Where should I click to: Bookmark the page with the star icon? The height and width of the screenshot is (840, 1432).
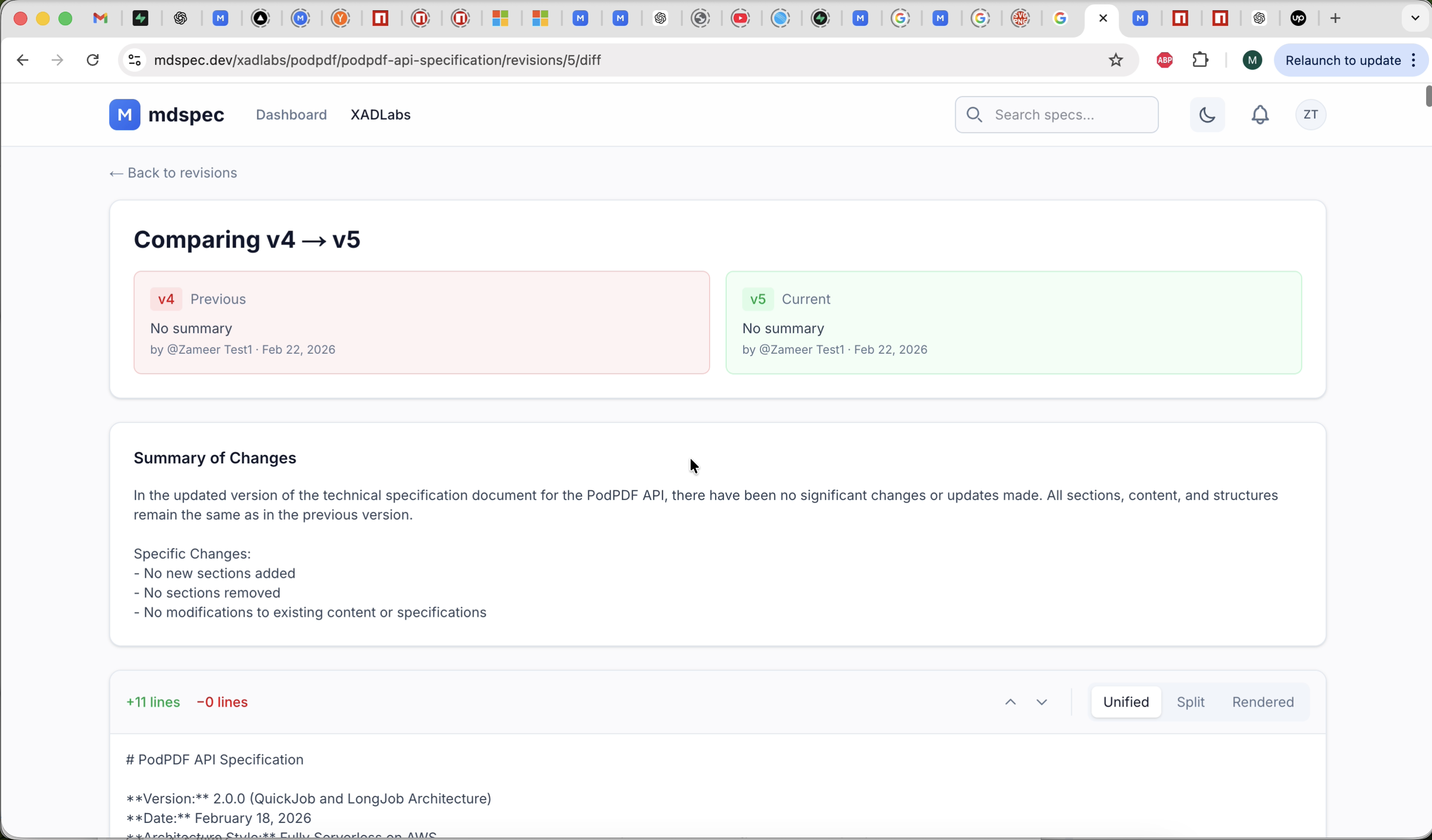click(1115, 59)
